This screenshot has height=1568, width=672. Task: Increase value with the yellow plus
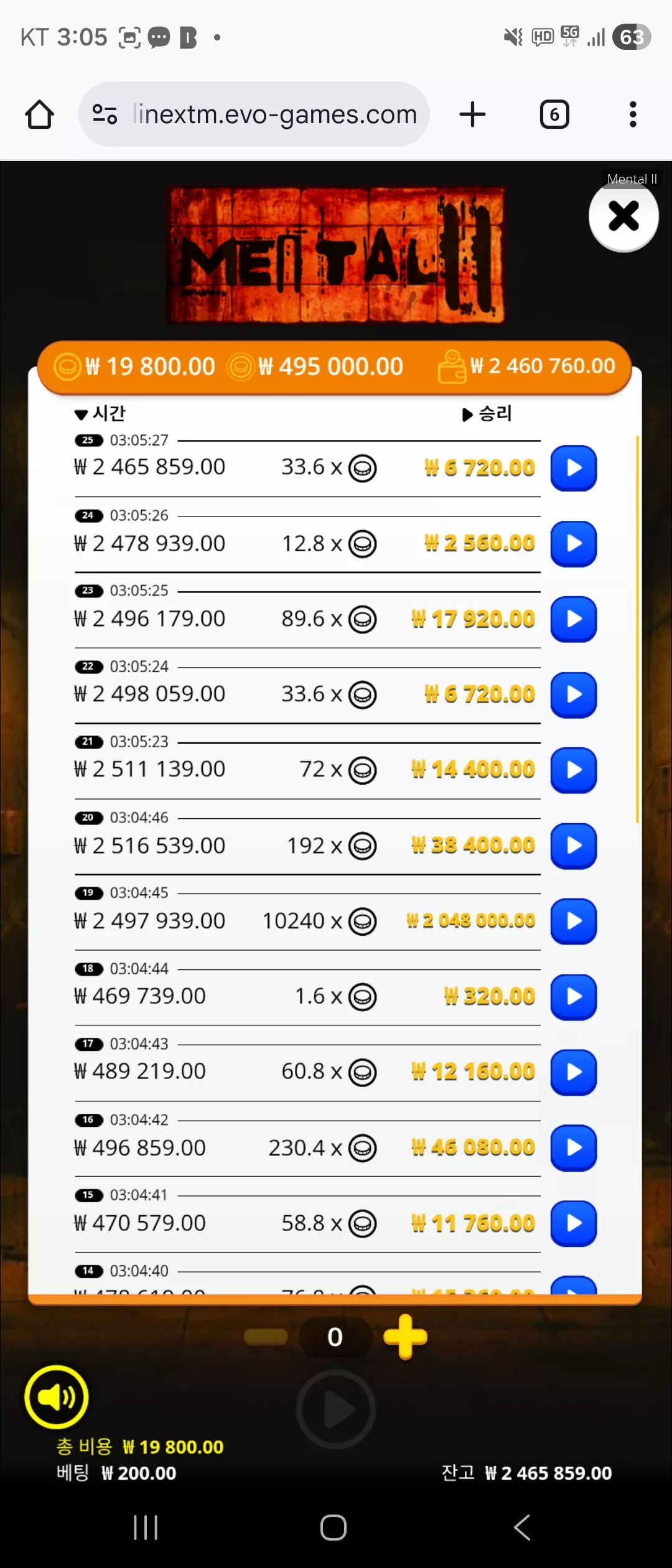pos(406,1337)
